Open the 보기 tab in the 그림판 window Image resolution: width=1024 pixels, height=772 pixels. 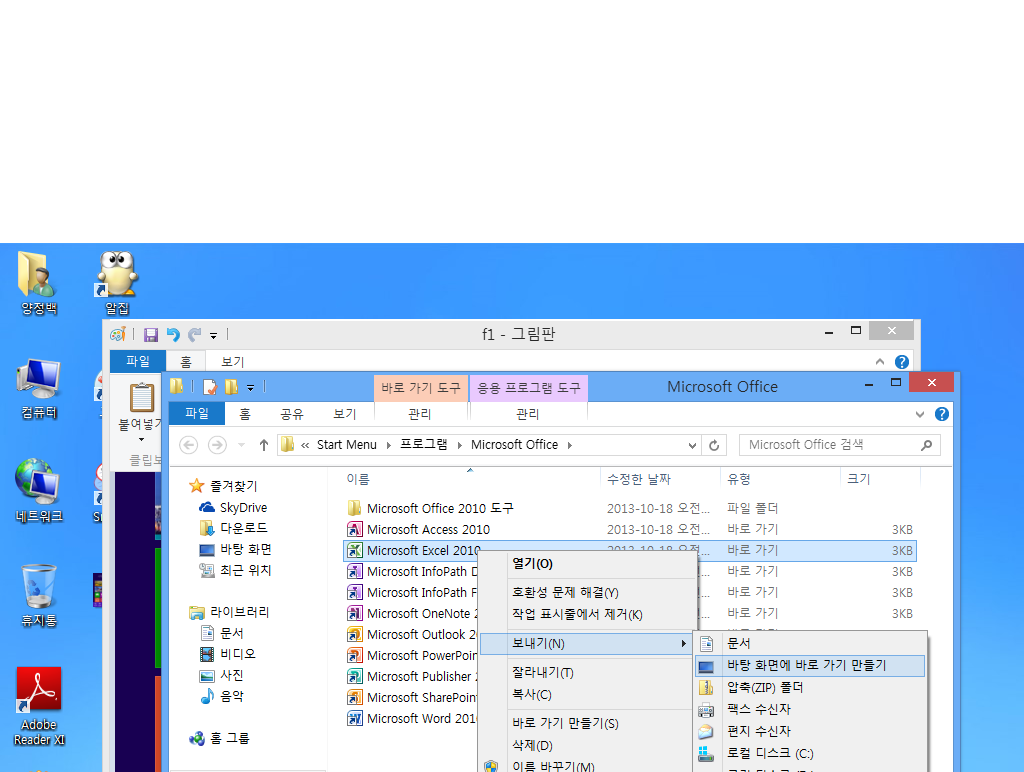coord(232,362)
